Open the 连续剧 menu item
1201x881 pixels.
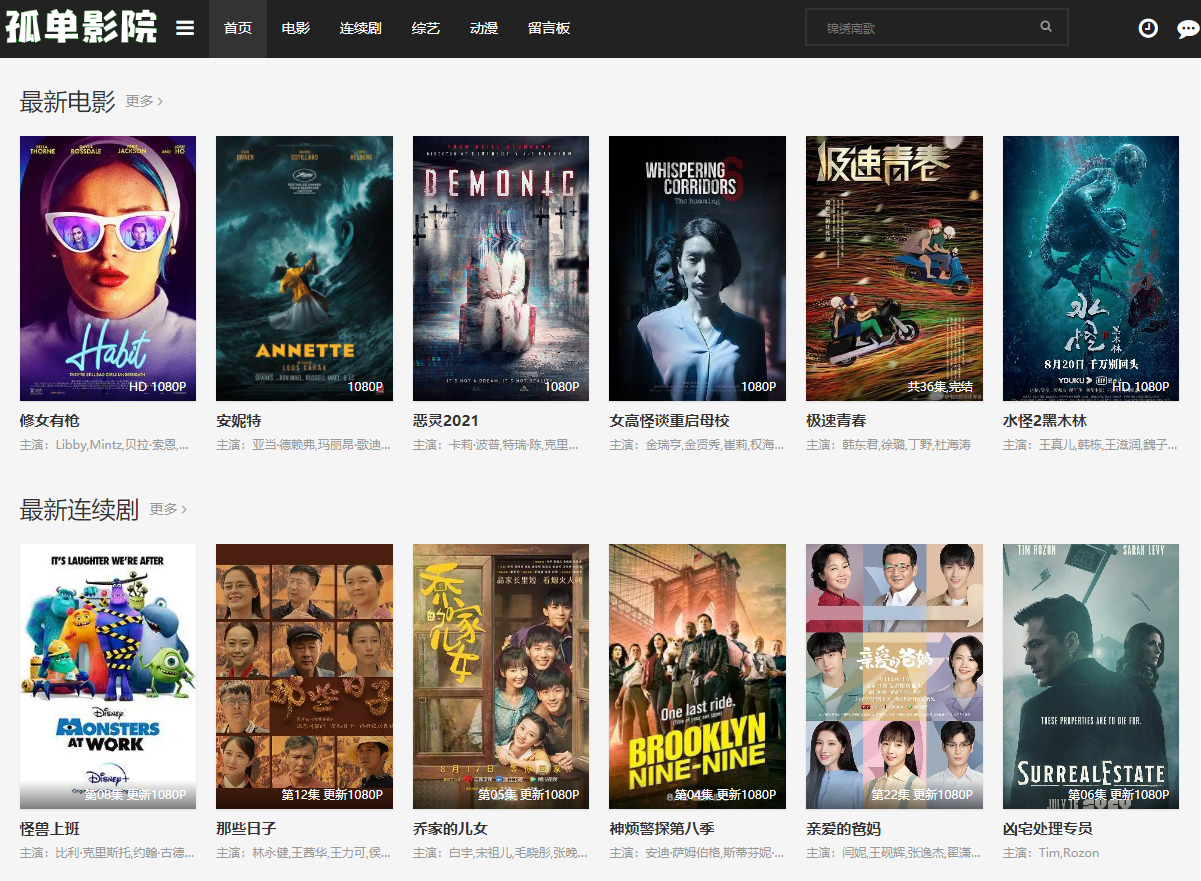coord(361,28)
